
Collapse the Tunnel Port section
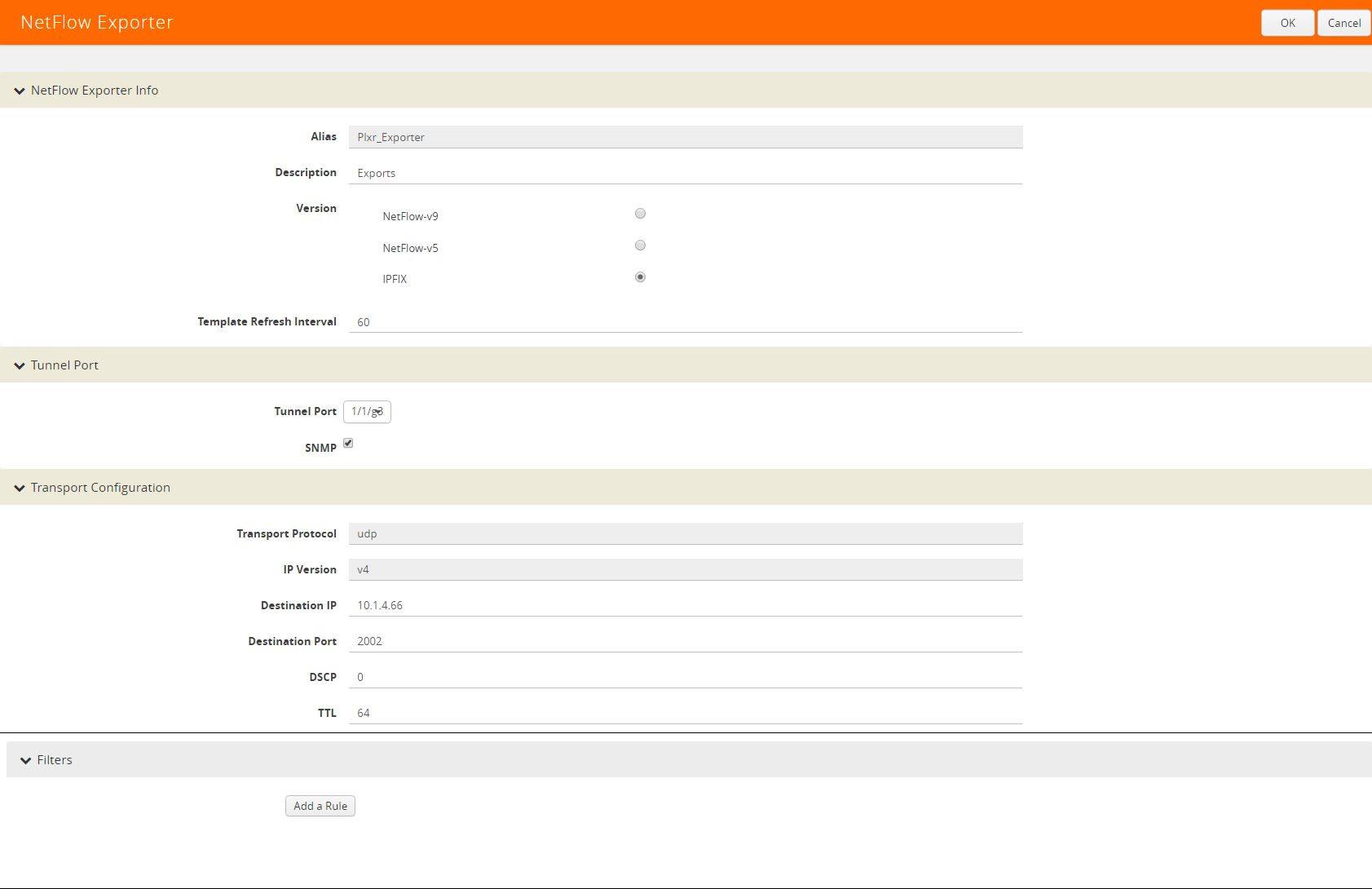pyautogui.click(x=20, y=365)
